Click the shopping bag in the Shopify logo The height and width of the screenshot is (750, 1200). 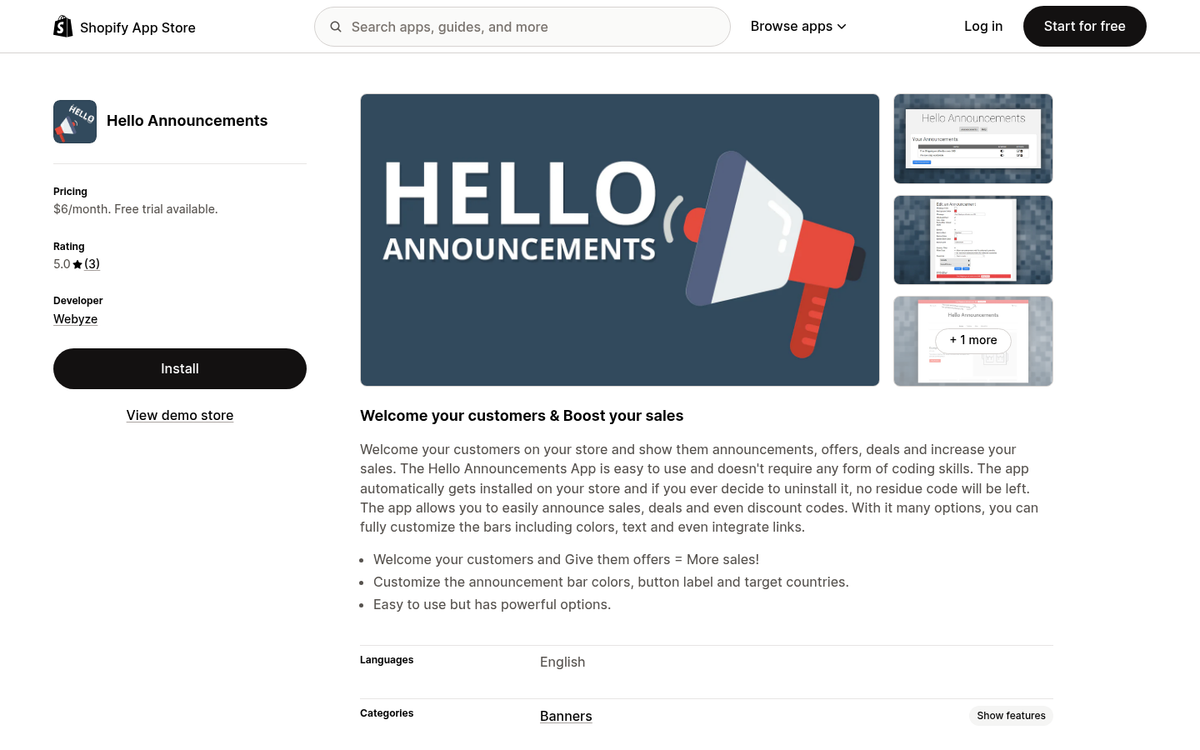pos(62,24)
